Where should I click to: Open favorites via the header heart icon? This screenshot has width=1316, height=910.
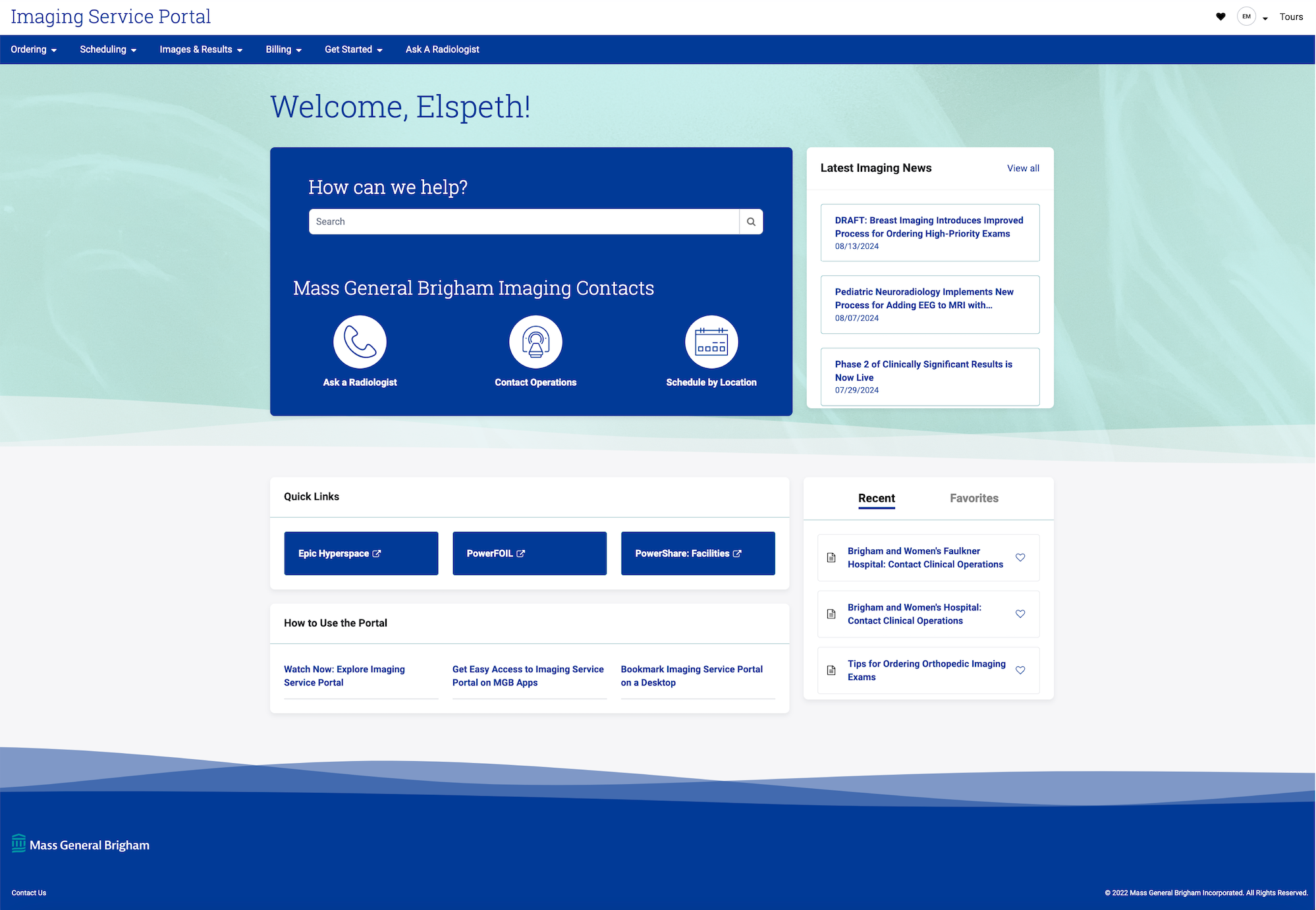pos(1220,17)
